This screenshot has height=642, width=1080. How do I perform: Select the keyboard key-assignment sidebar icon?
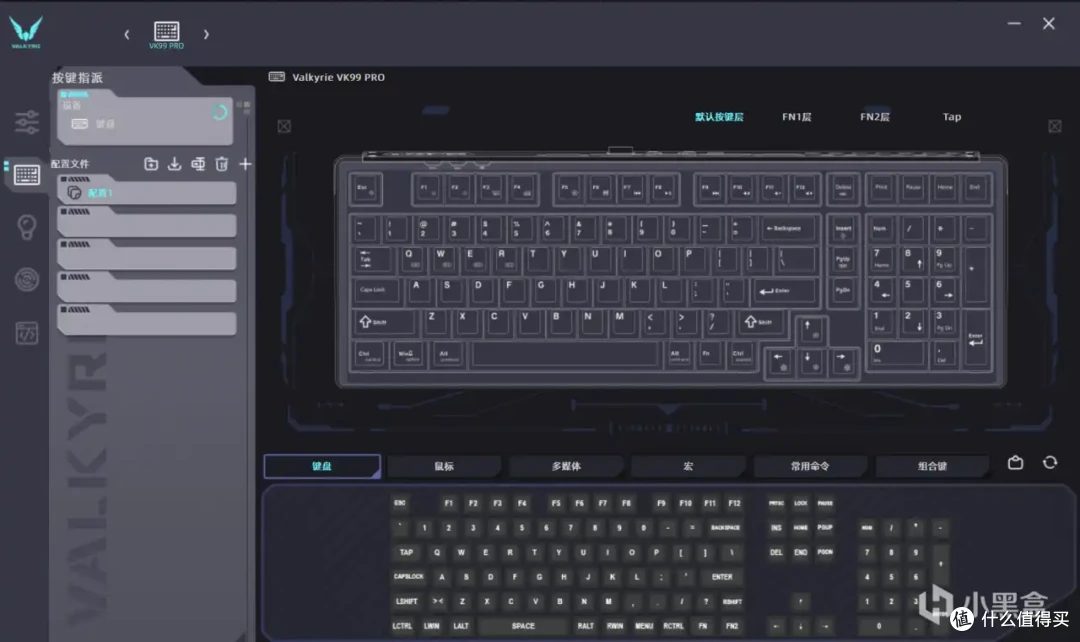pos(27,174)
